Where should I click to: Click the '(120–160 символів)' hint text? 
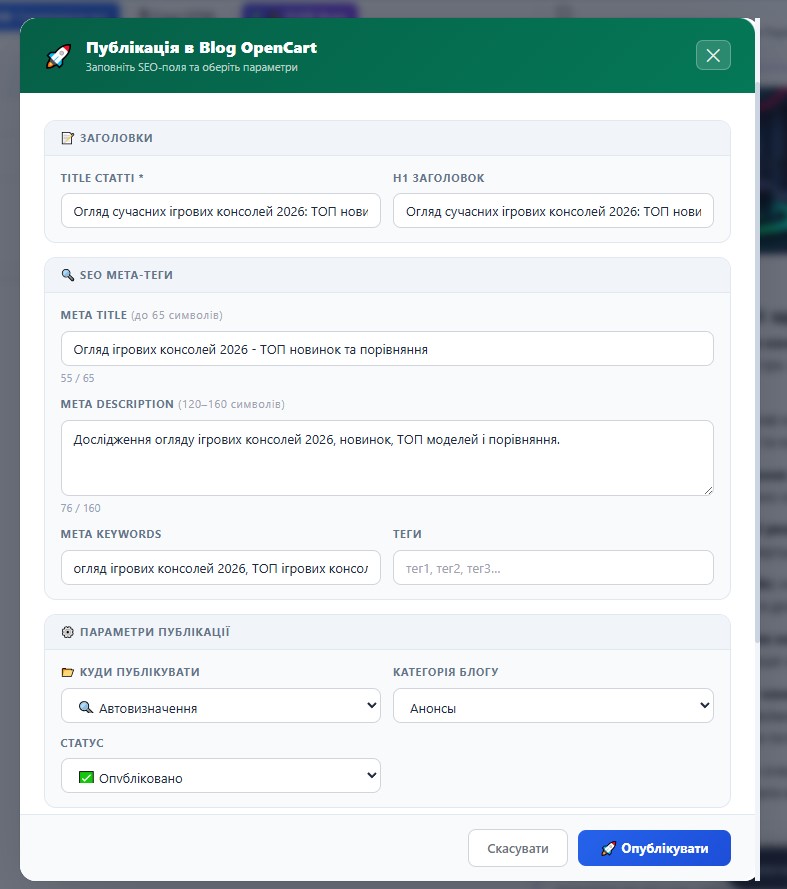[231, 404]
